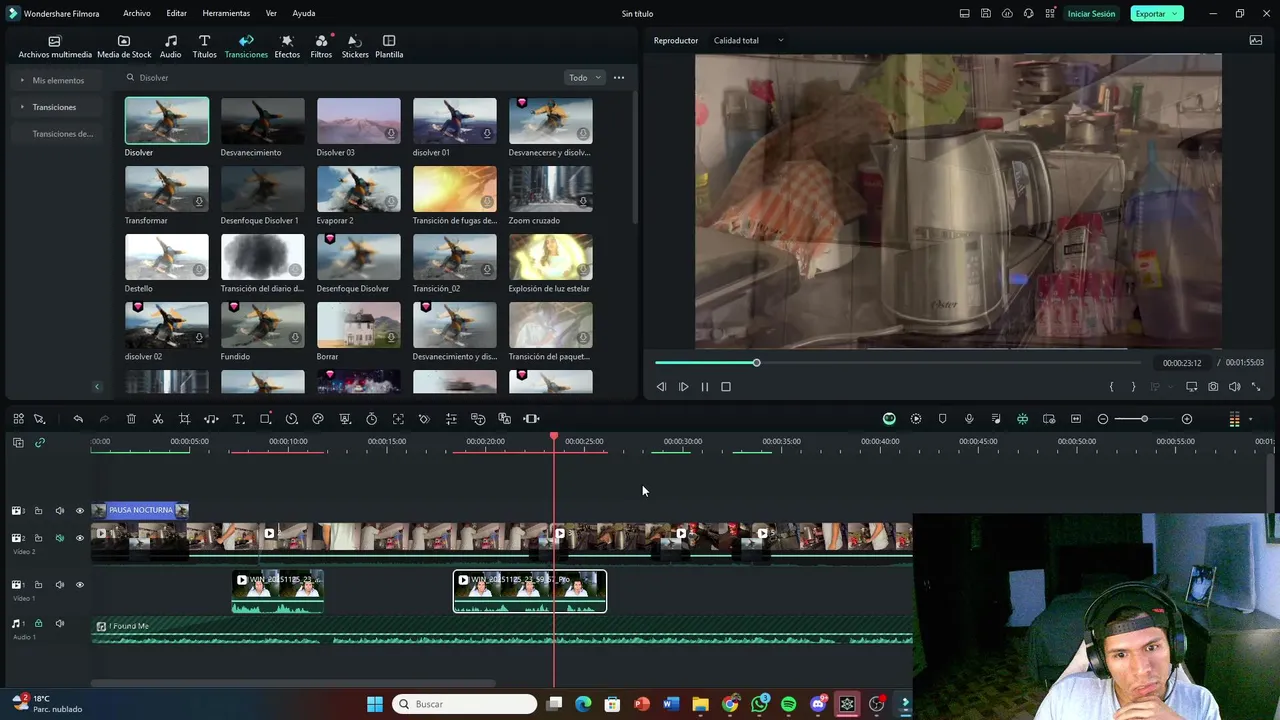The height and width of the screenshot is (720, 1280).
Task: Play the preview video
Action: 683,387
